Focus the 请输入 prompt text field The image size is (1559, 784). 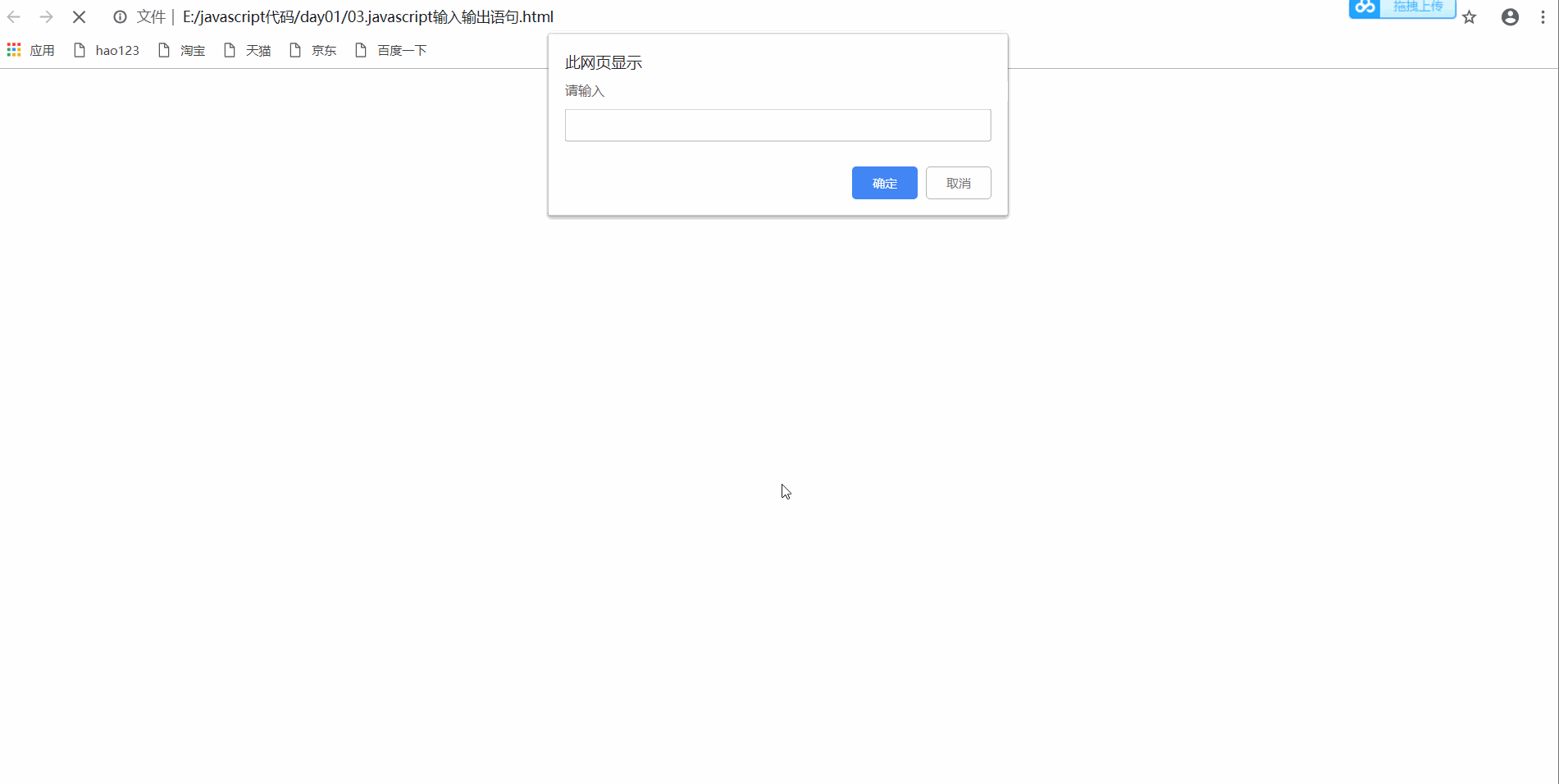[x=777, y=125]
